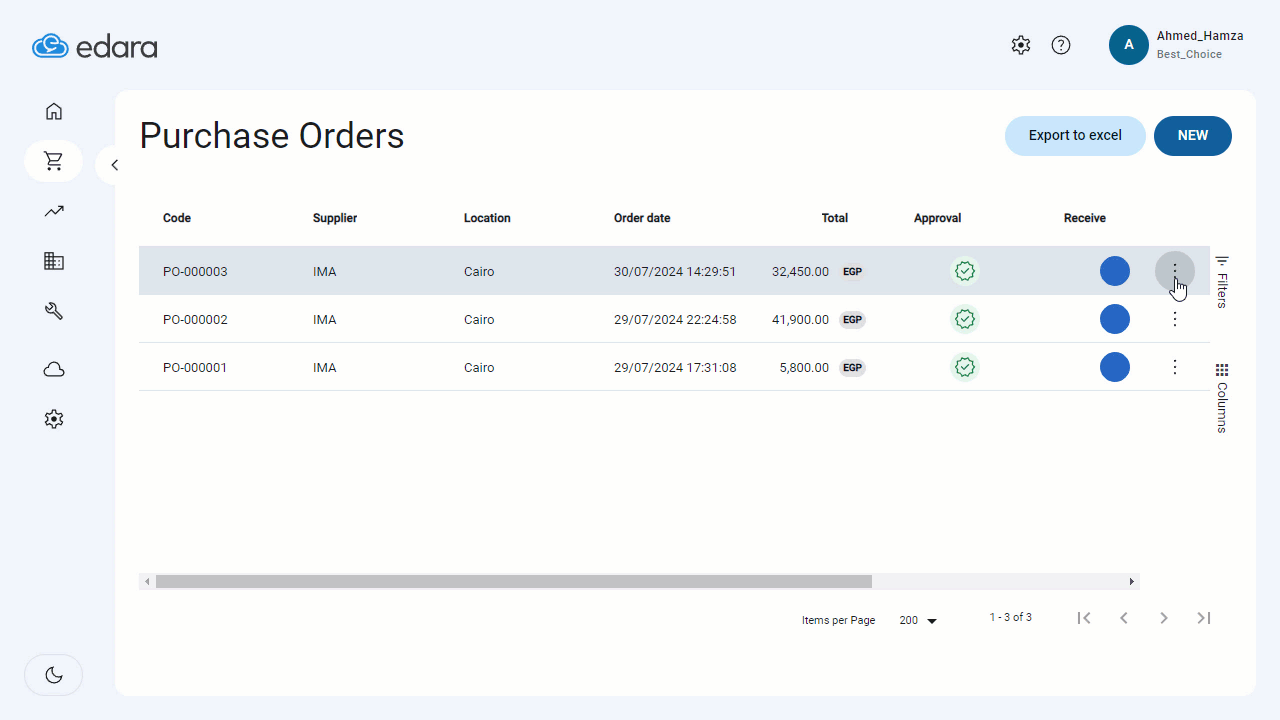The width and height of the screenshot is (1280, 720).
Task: Click receive status circle for PO-000003
Action: (x=1115, y=271)
